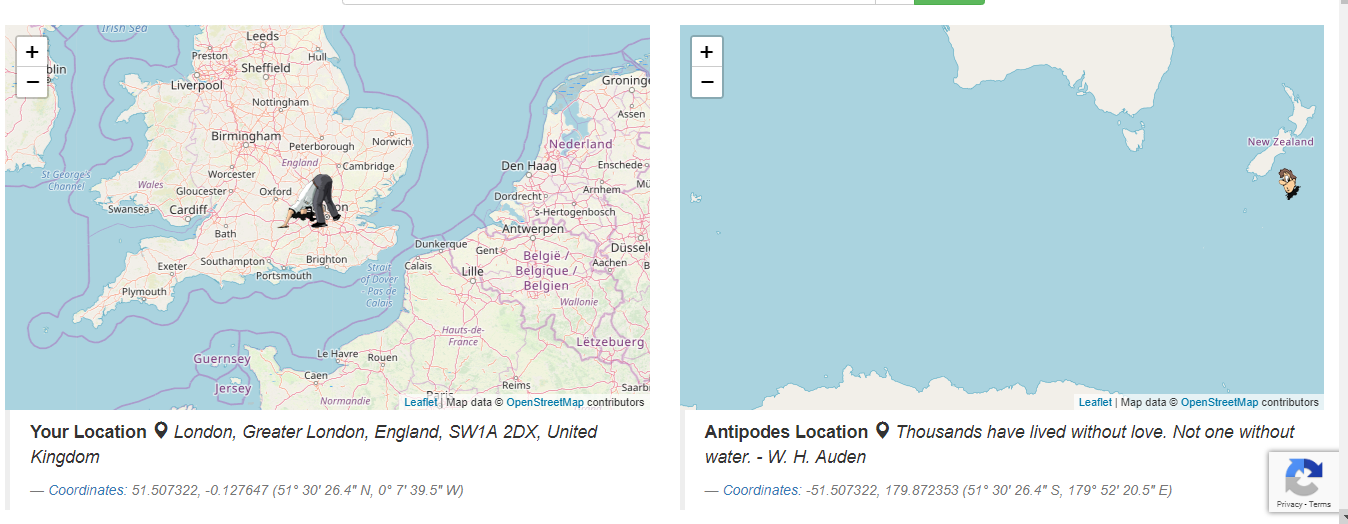
Task: Open OpenStreetMap link on the left map
Action: coord(545,402)
